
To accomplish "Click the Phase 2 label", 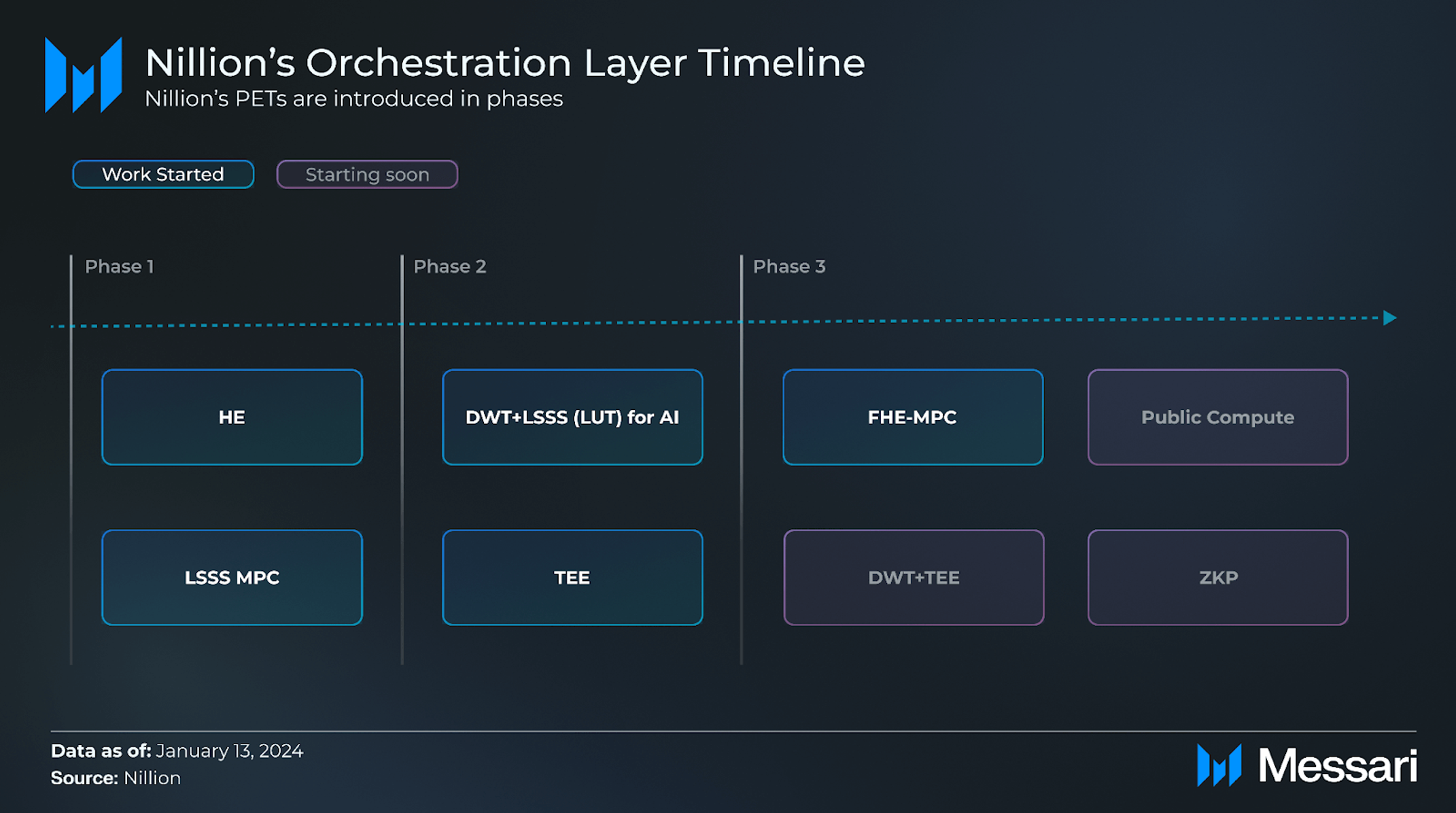I will pyautogui.click(x=449, y=266).
